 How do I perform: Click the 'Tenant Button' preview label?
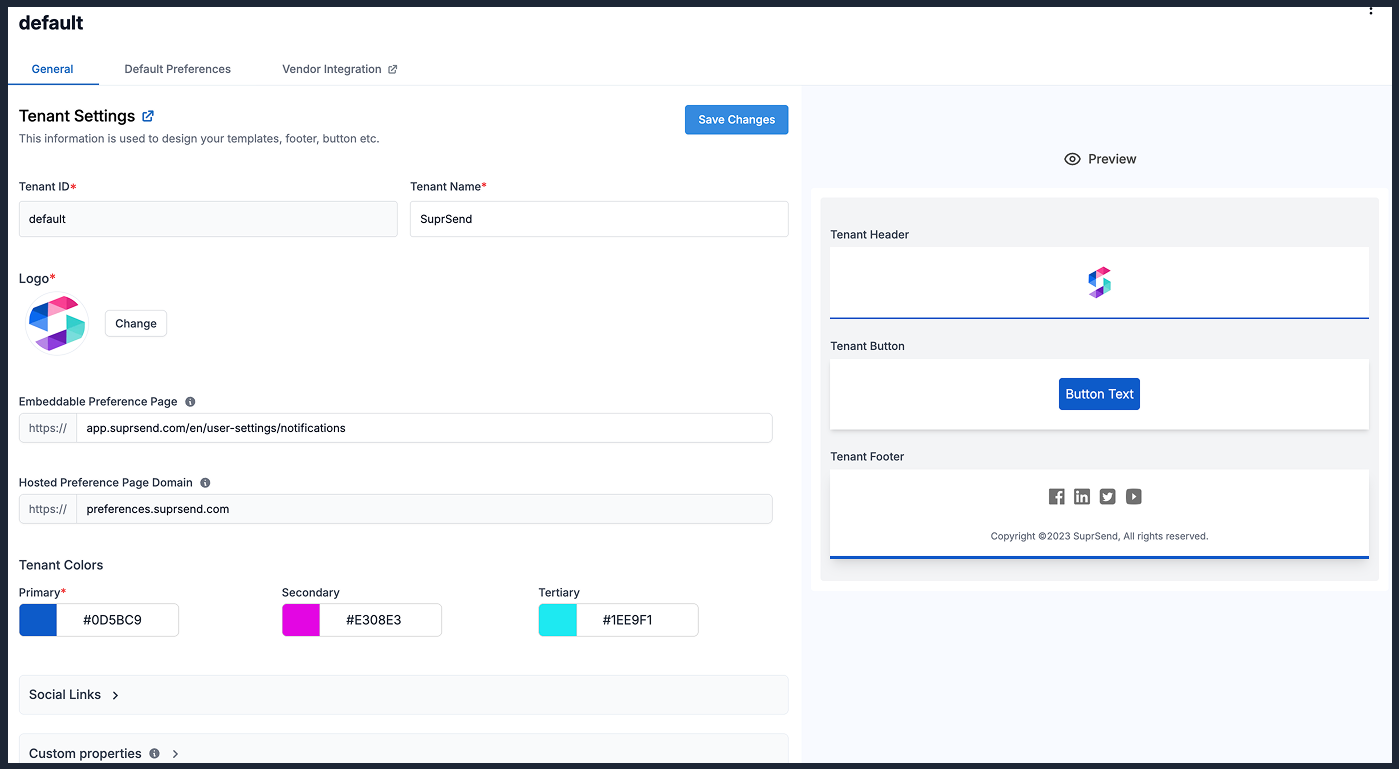(x=867, y=346)
